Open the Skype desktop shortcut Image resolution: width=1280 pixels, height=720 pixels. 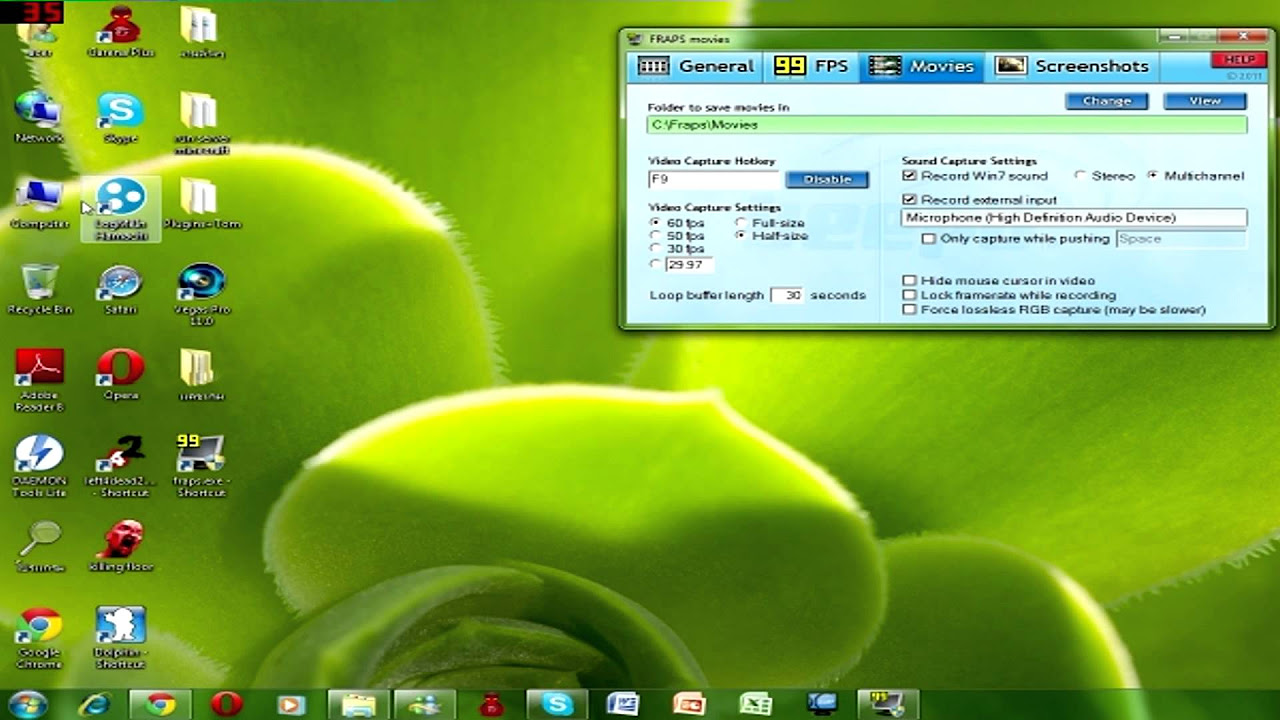121,117
